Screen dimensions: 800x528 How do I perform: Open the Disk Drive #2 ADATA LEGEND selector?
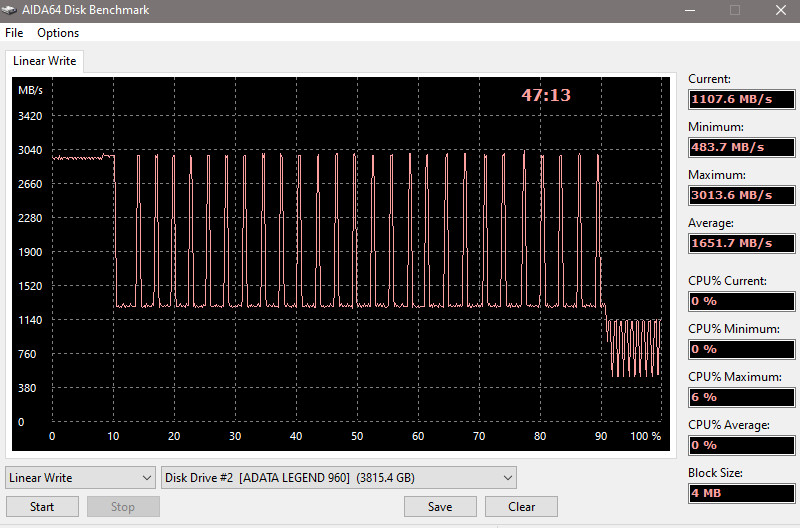[x=339, y=478]
